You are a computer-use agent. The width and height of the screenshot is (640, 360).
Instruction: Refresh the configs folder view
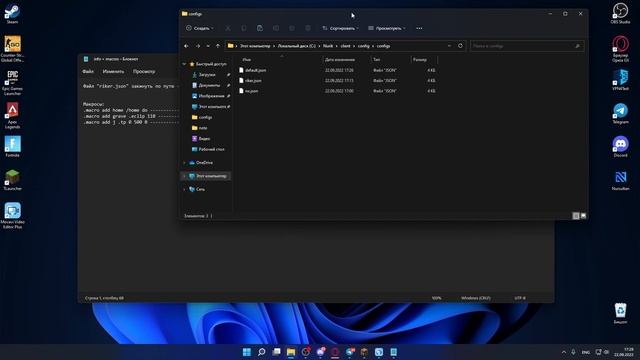point(460,46)
